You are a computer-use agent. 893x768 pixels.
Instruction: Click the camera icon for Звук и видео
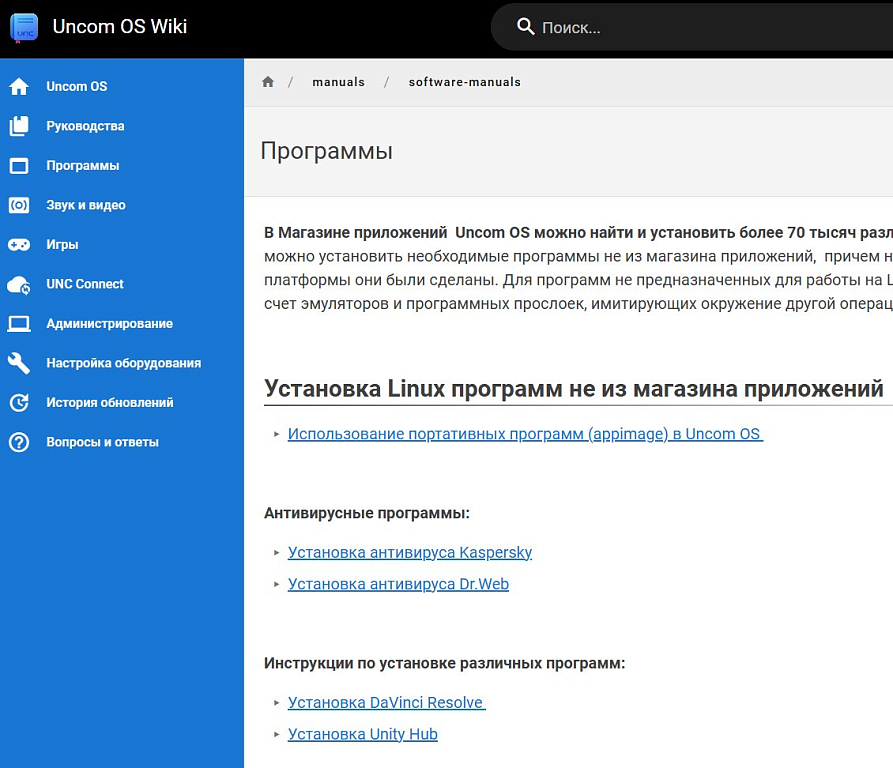point(19,205)
